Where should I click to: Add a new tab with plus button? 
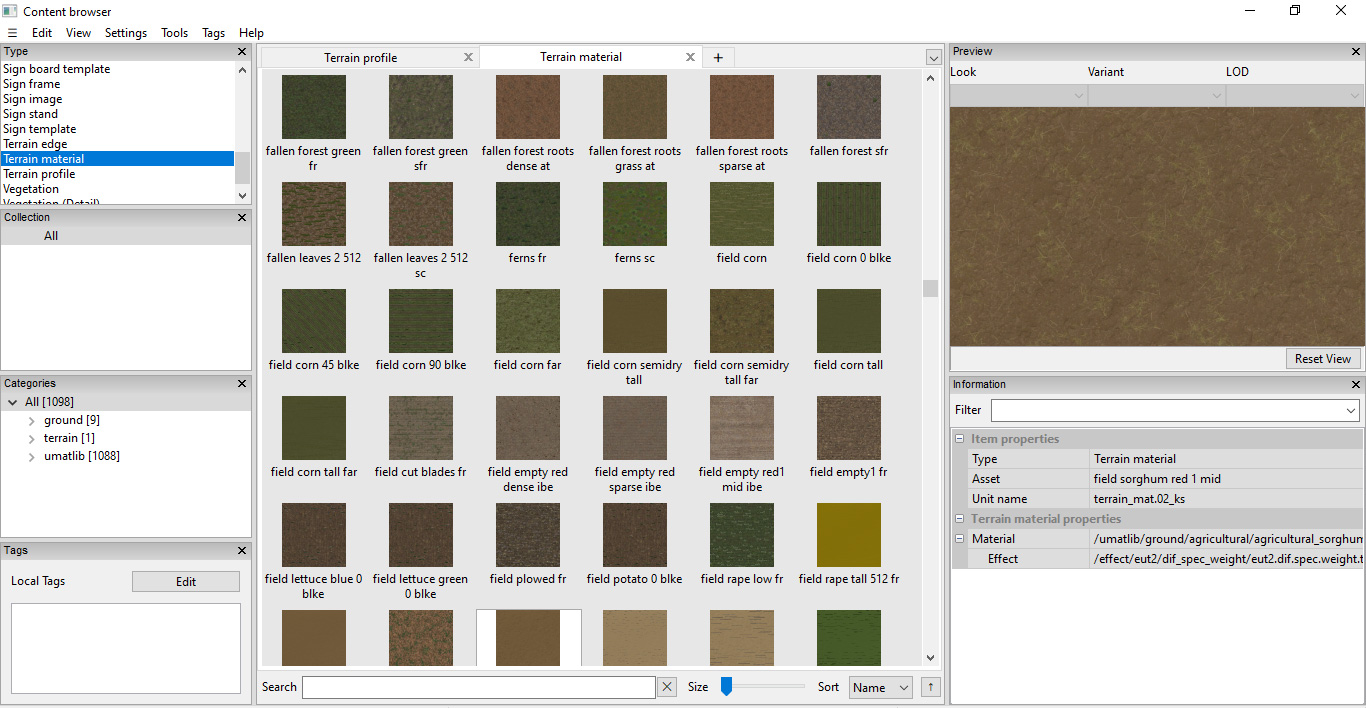point(718,57)
